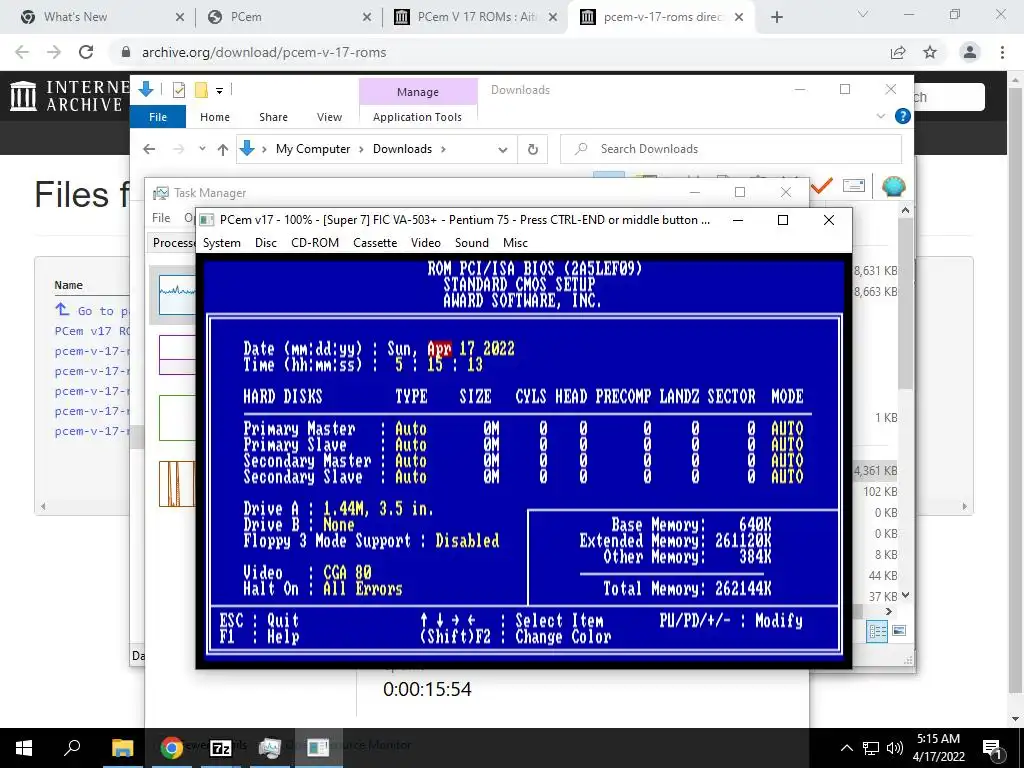1024x768 pixels.
Task: Switch Explorer to Large Icons view icon
Action: point(899,631)
